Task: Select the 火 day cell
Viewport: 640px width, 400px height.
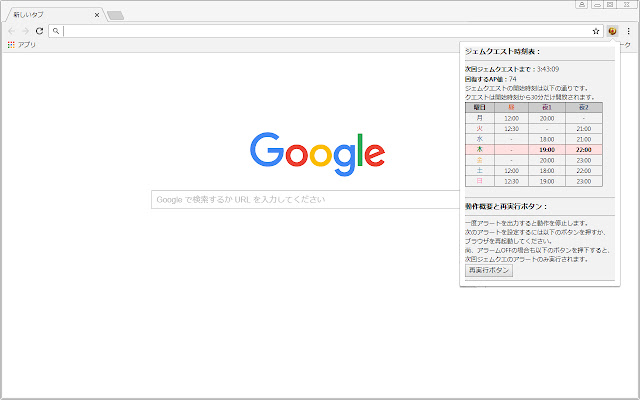Action: coord(480,129)
